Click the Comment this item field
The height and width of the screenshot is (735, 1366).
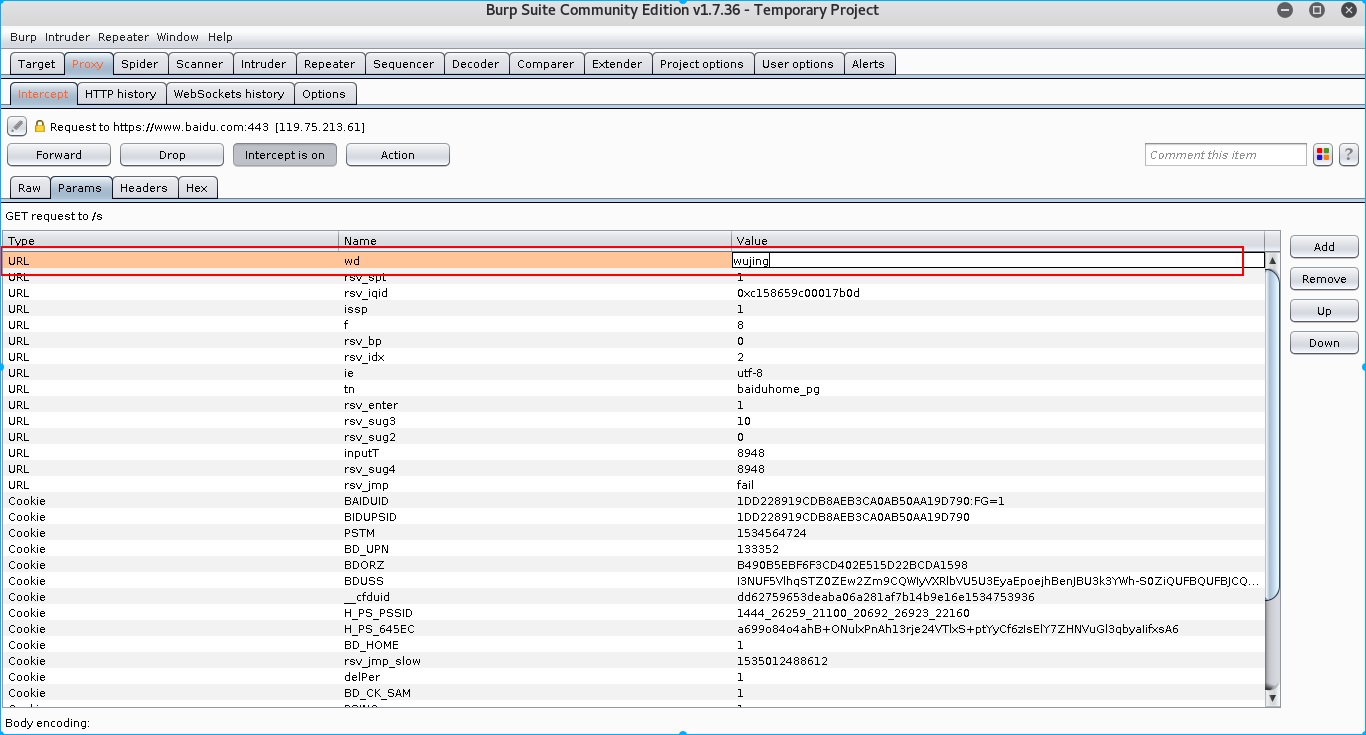[x=1226, y=155]
